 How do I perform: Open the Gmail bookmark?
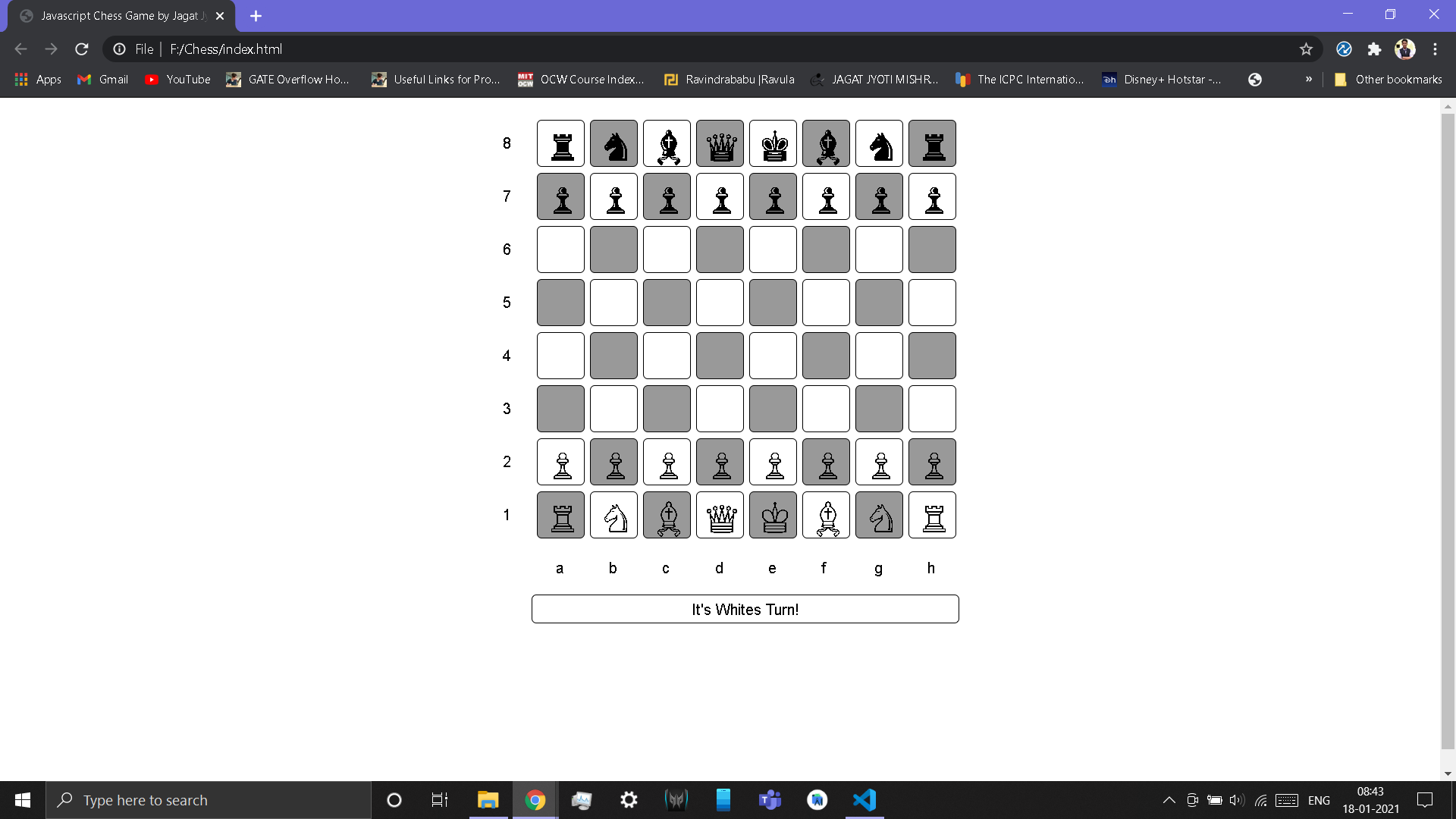click(x=103, y=79)
